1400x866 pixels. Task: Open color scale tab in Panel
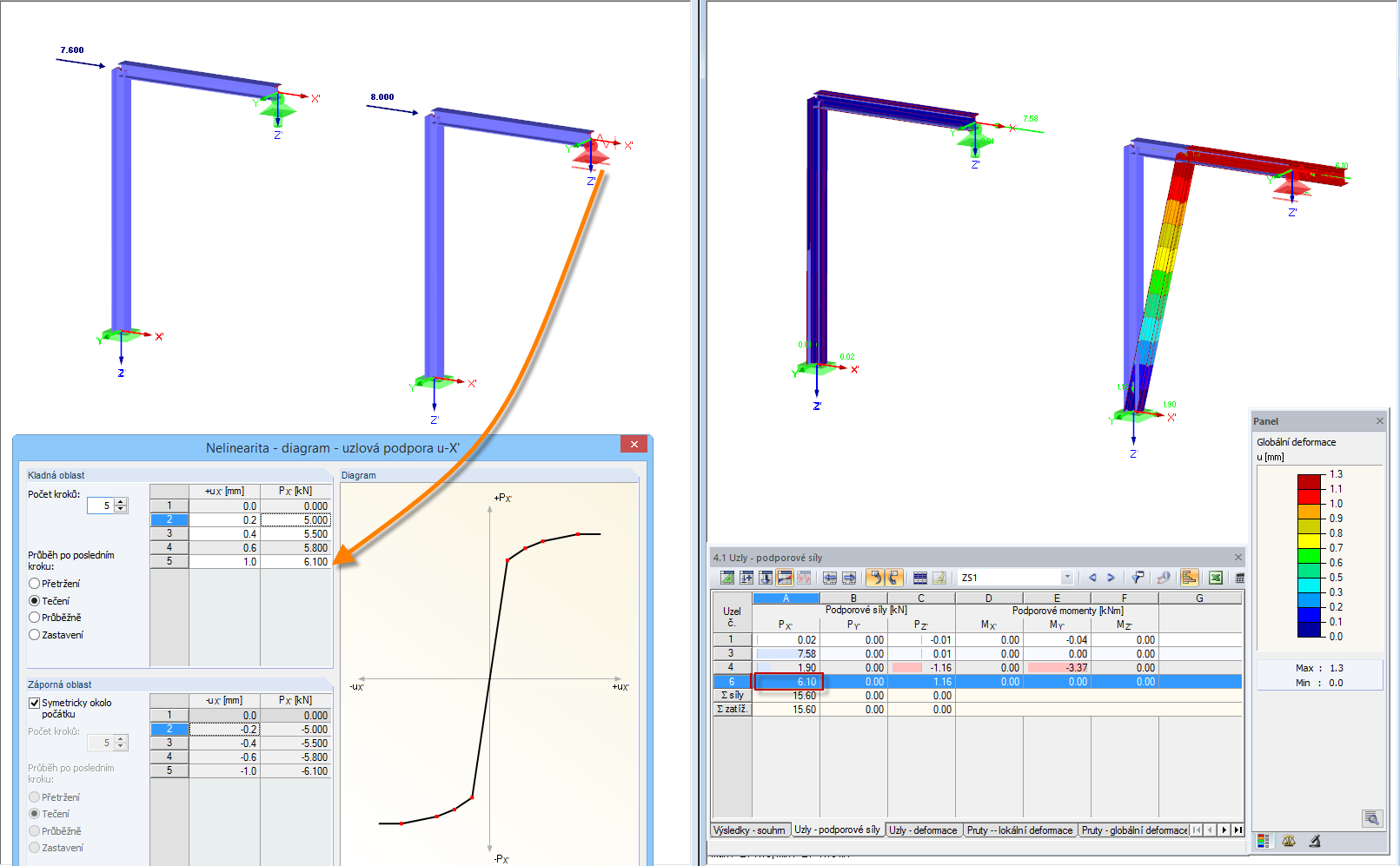click(1264, 841)
